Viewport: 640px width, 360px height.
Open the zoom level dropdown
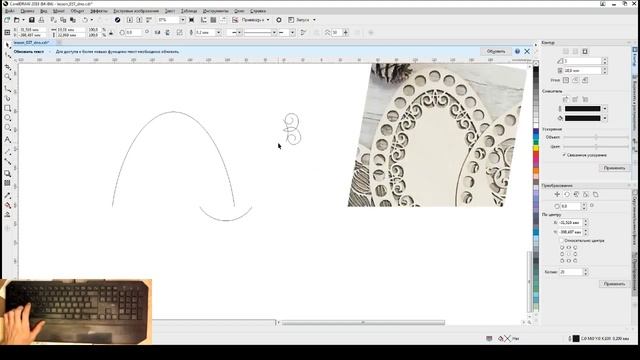182,20
